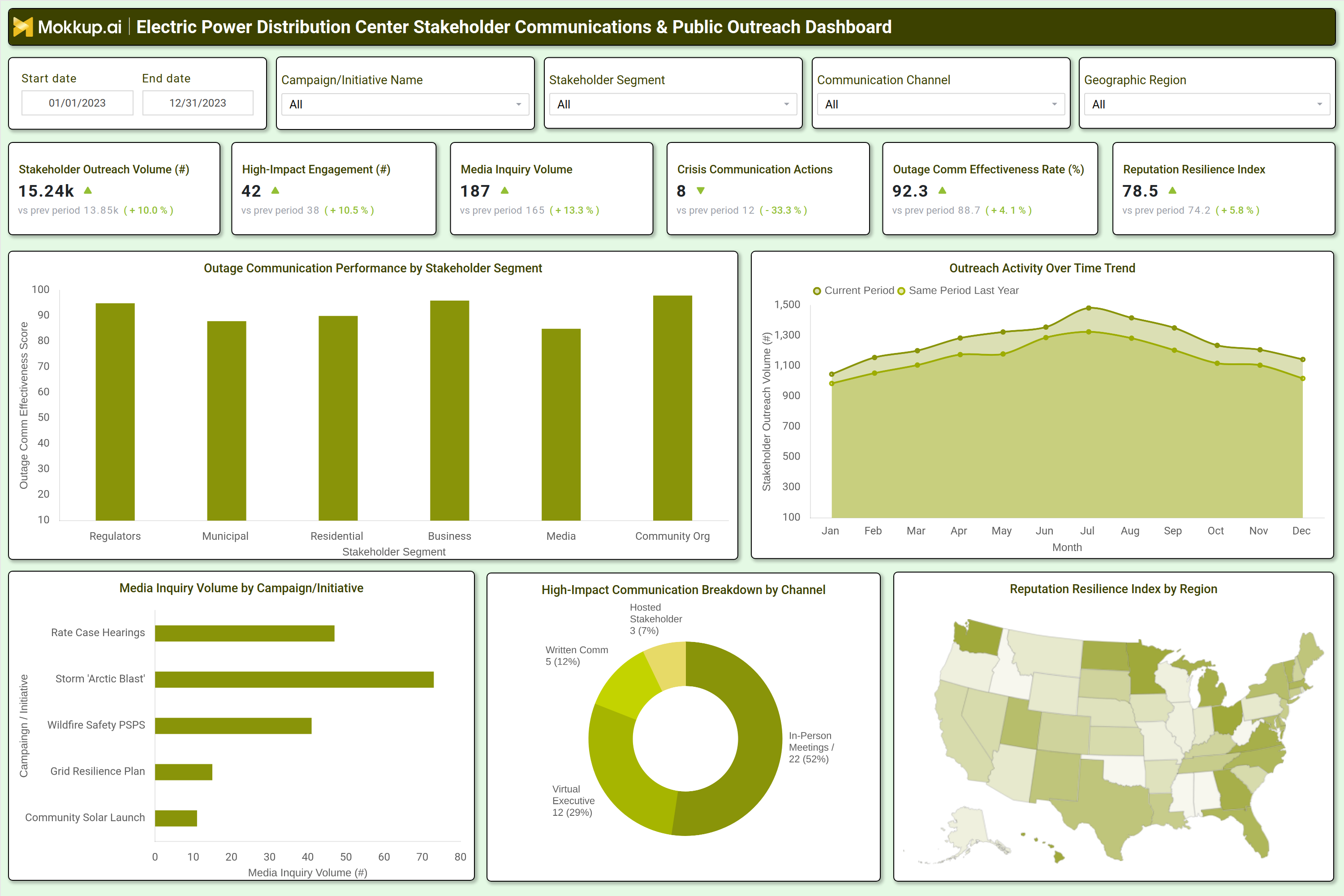Click the Current Period legend marker

pyautogui.click(x=817, y=291)
